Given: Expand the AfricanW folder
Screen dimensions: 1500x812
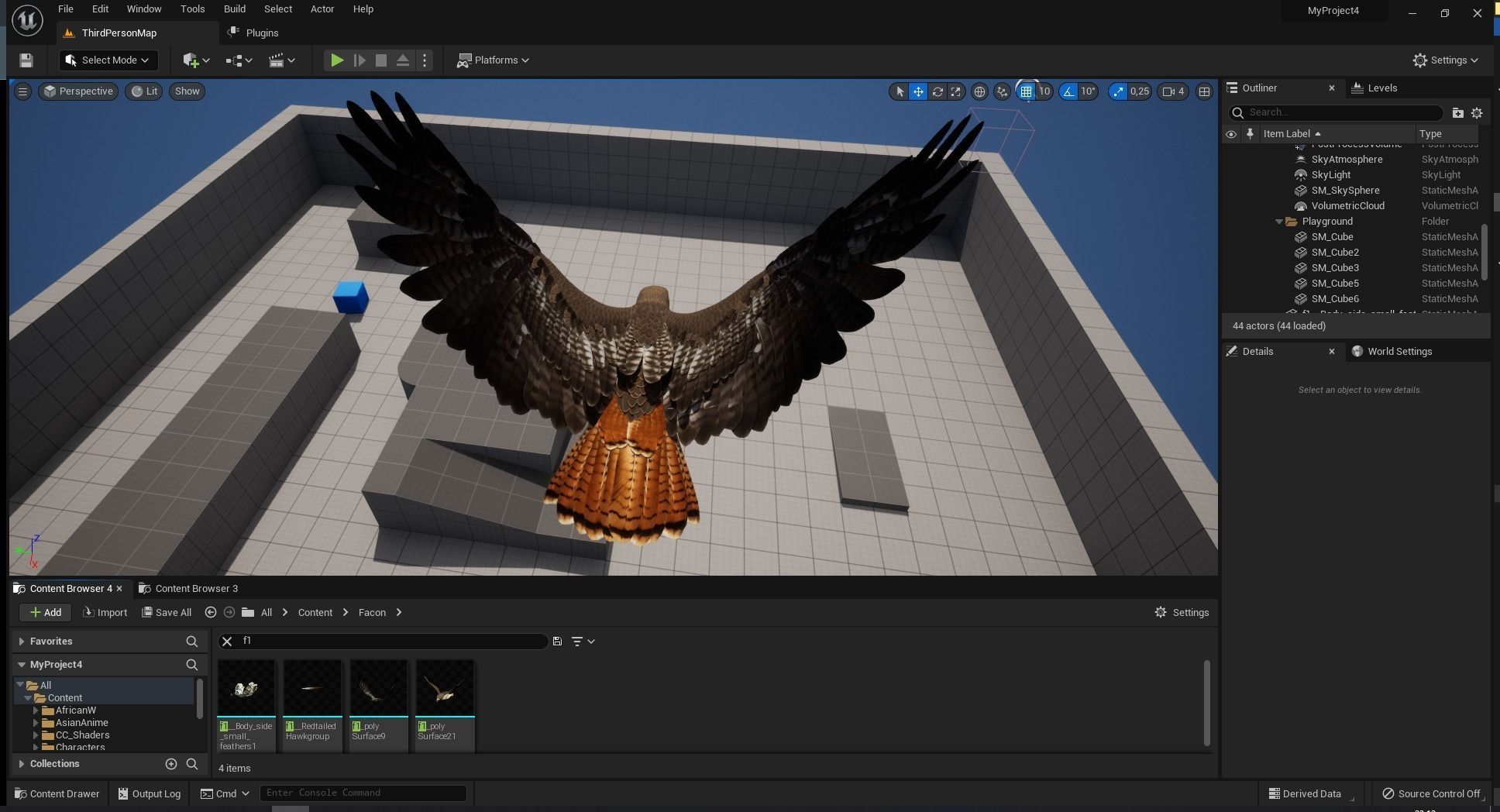Looking at the screenshot, I should [36, 710].
